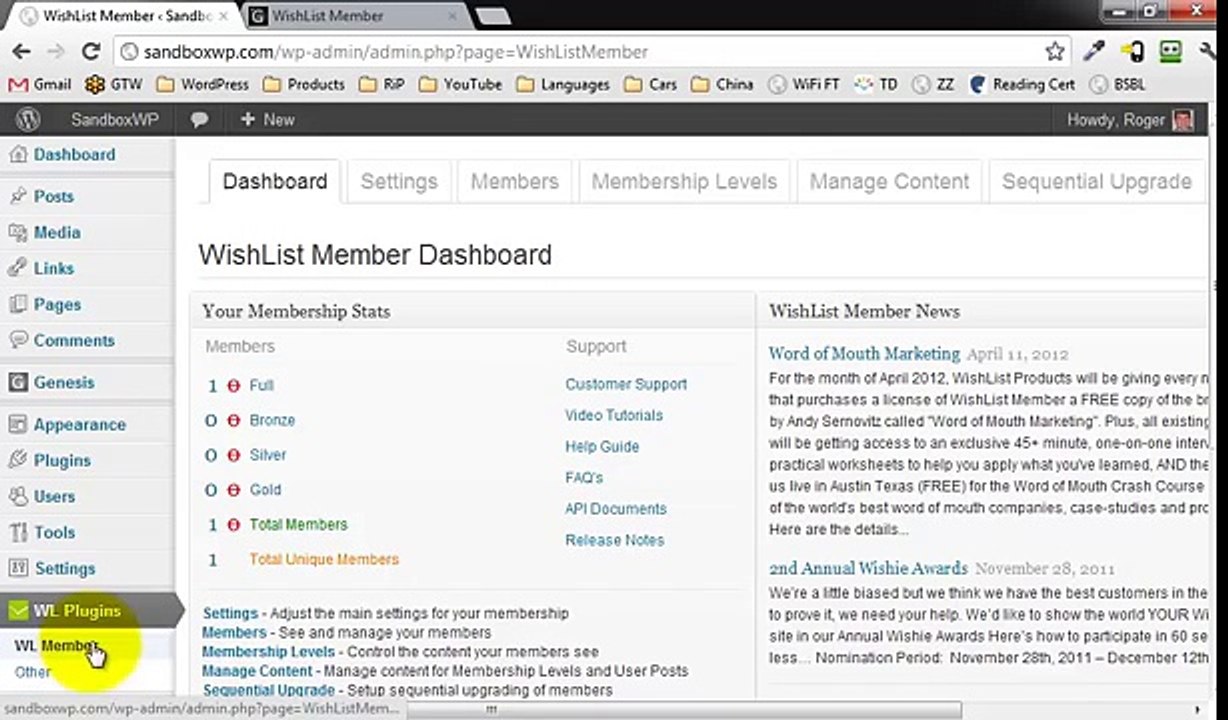
Task: Open the Customer Support link
Action: (x=626, y=384)
